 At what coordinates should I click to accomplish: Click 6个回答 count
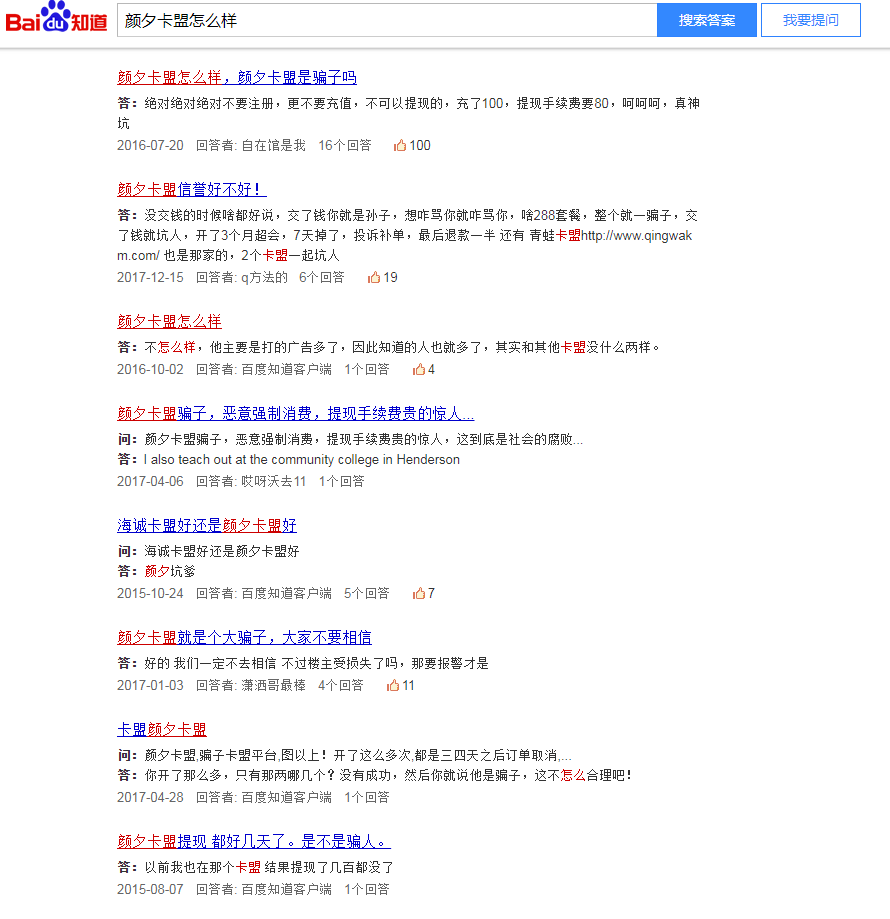[x=322, y=277]
